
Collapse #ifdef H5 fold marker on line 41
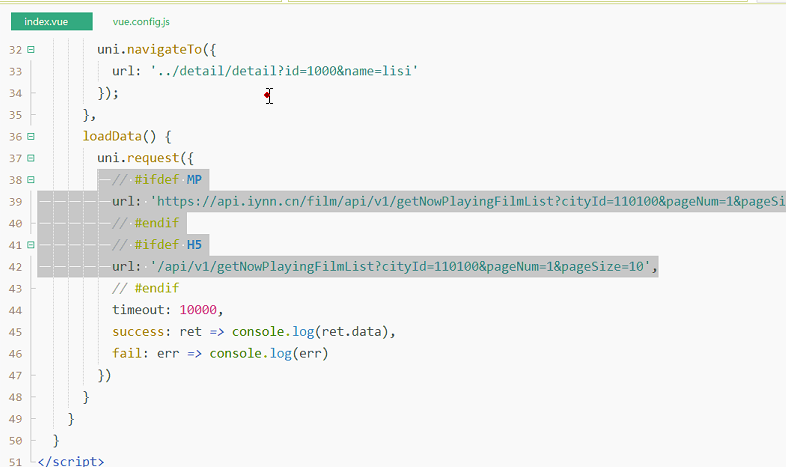pos(31,245)
